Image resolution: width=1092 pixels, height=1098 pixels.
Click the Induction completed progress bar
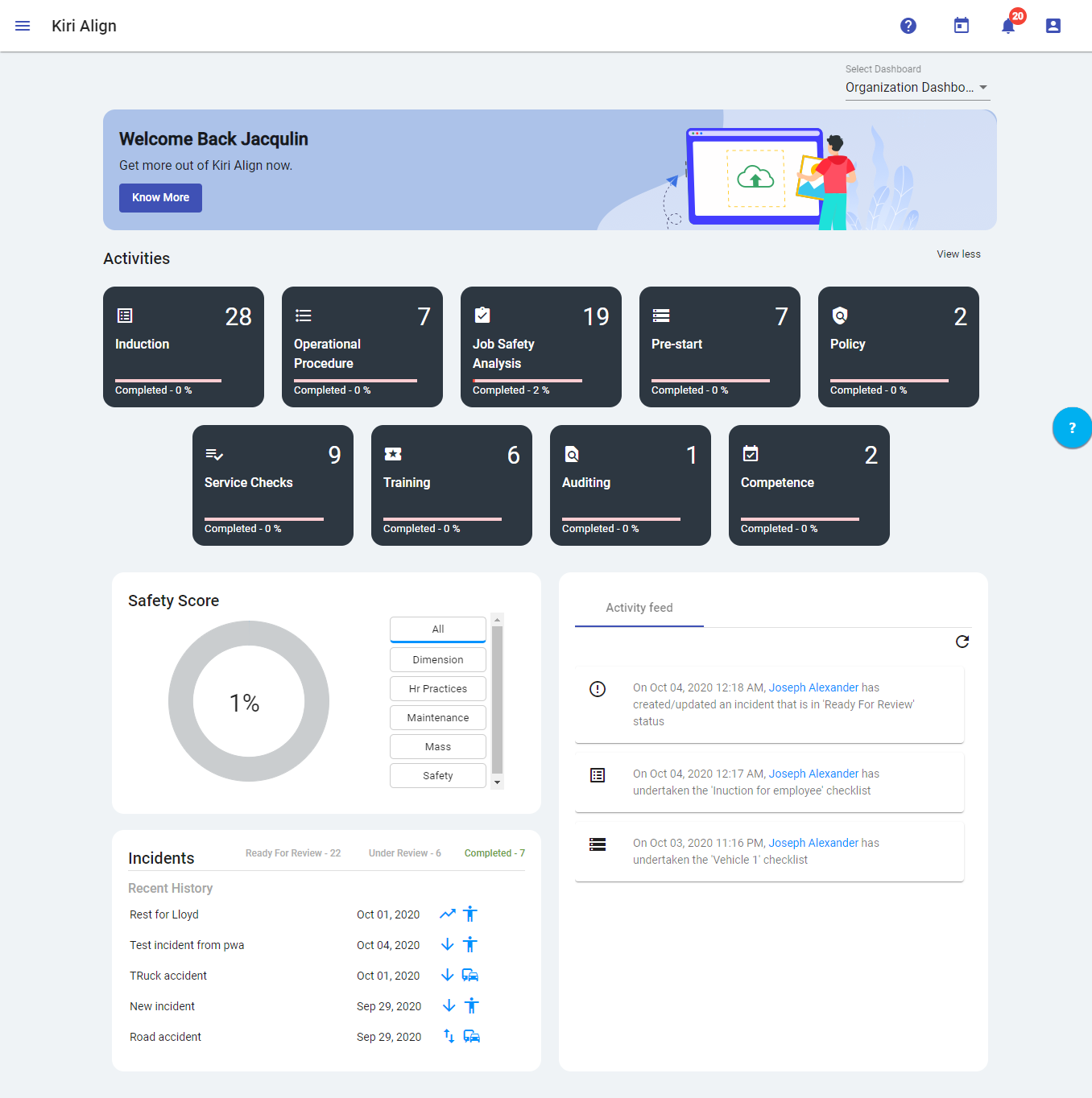pyautogui.click(x=168, y=381)
